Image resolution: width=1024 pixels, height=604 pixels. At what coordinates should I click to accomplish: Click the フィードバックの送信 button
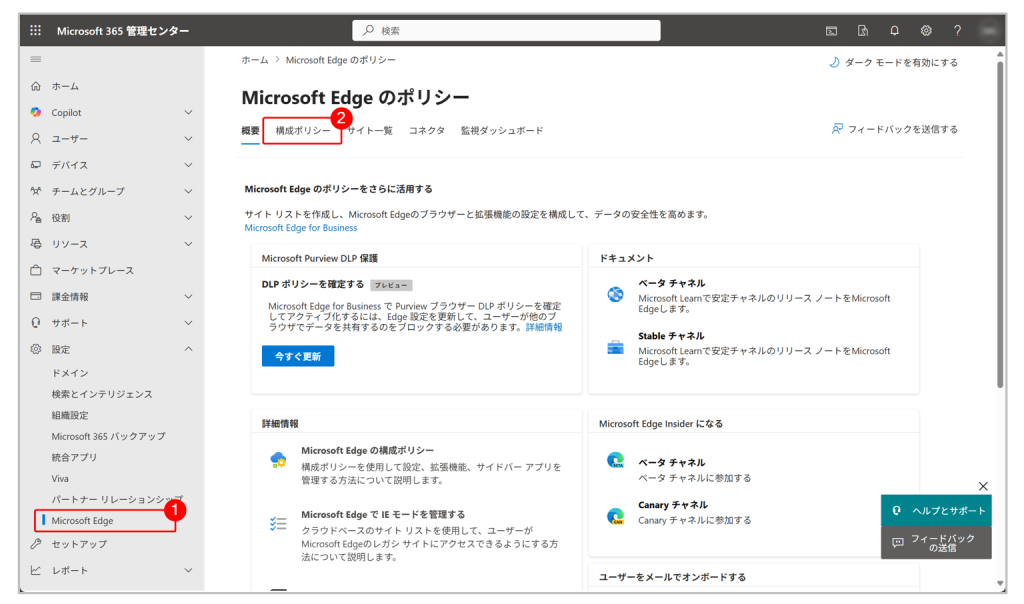(x=936, y=543)
